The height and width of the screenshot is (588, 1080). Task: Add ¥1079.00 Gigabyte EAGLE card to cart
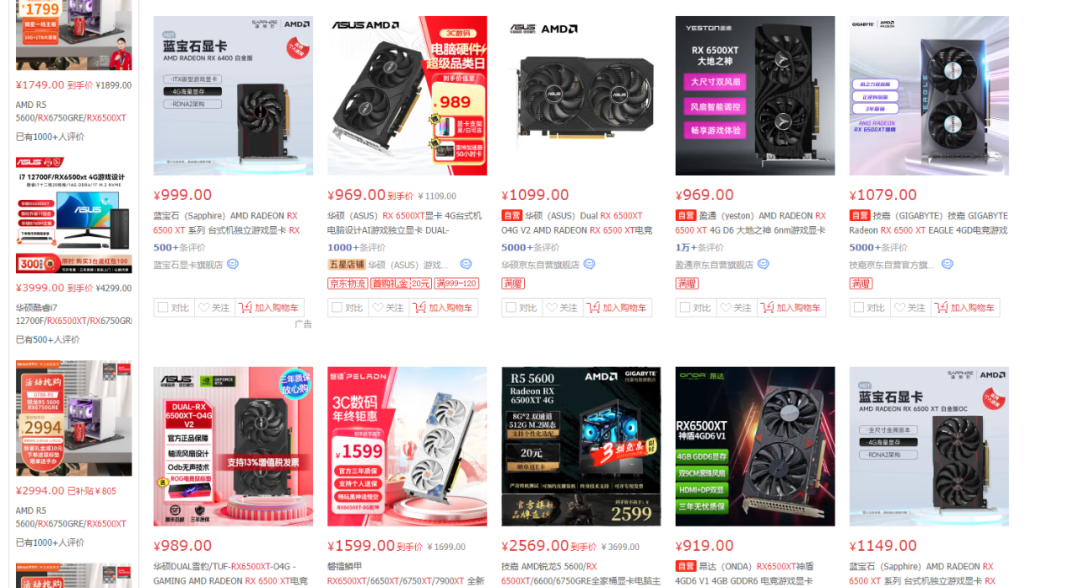tap(965, 308)
